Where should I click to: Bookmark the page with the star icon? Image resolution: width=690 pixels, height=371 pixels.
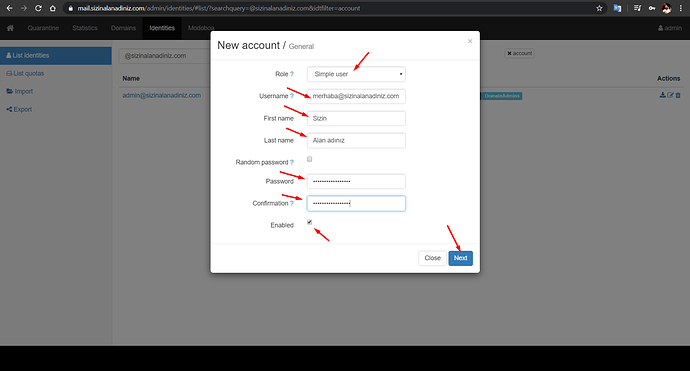(599, 8)
